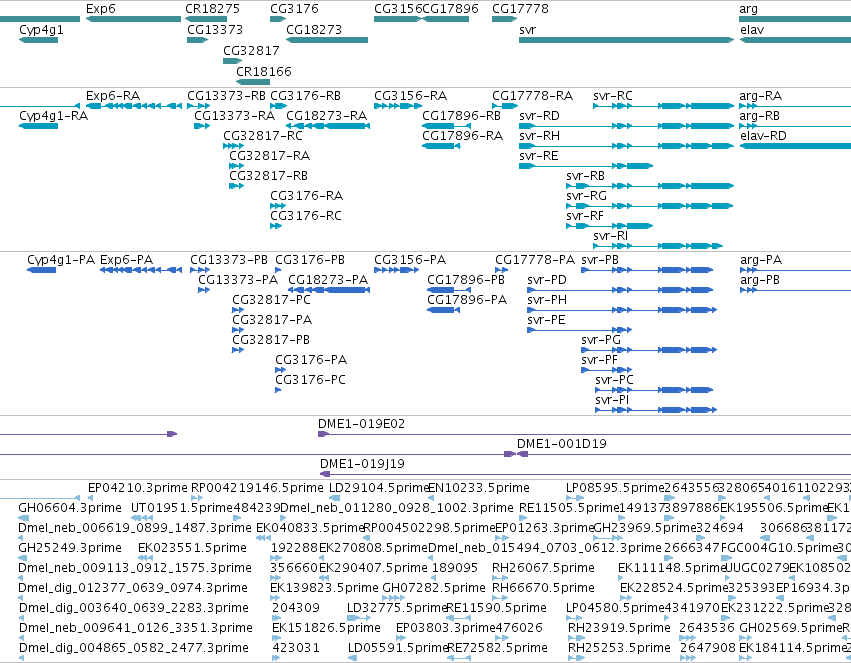Select the RH25253.5prime EST label

[x=619, y=648]
